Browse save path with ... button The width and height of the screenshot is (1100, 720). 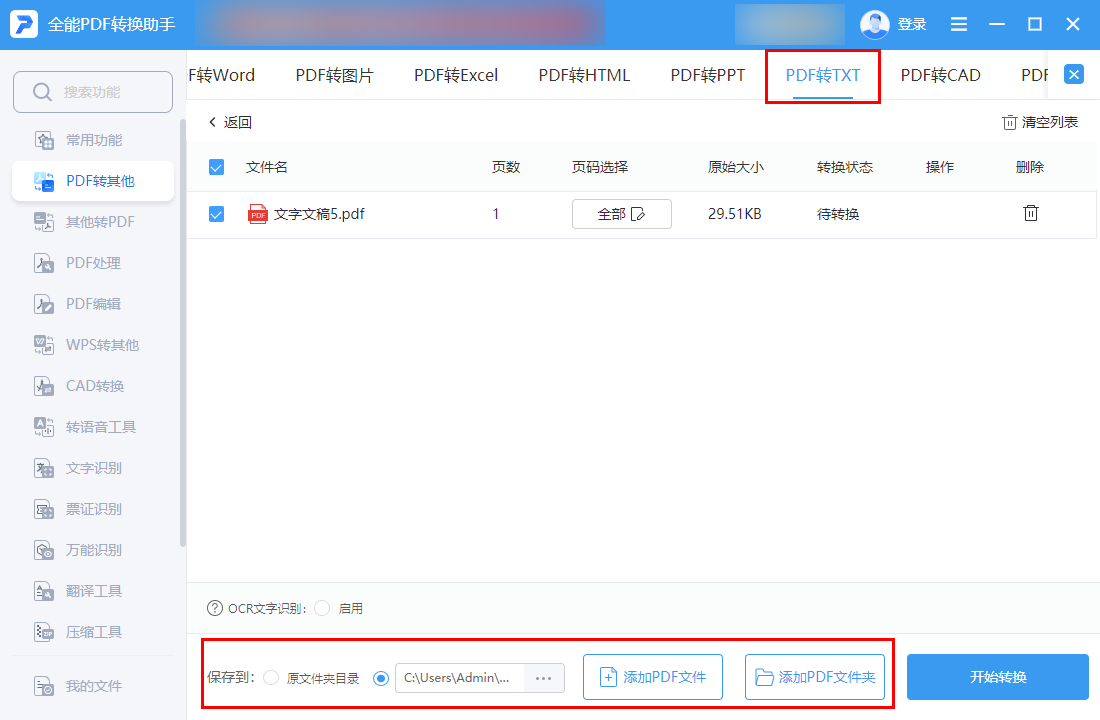pyautogui.click(x=543, y=677)
